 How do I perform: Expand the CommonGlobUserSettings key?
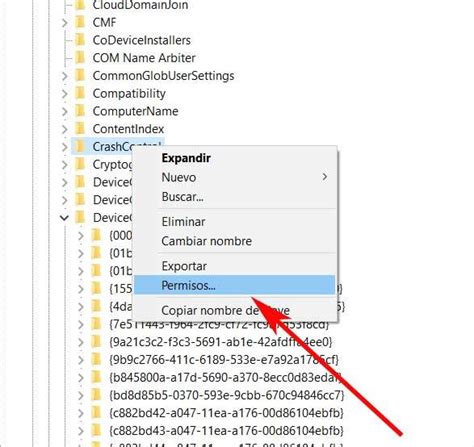[65, 76]
